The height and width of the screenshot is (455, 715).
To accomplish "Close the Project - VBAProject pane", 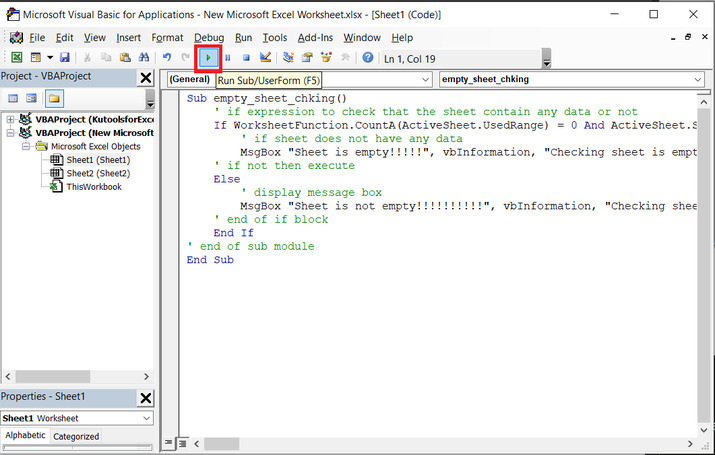I will (x=146, y=78).
